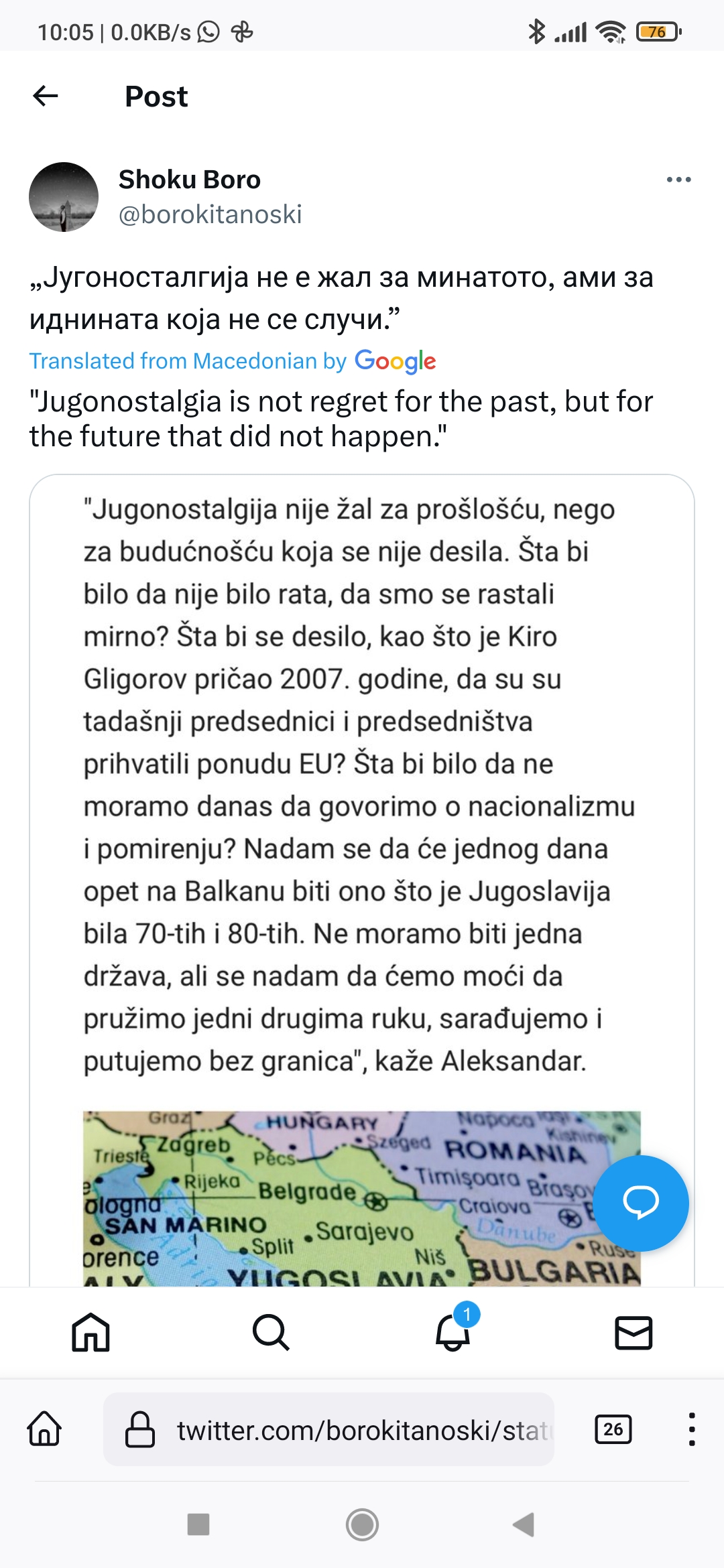Tap the back arrow in Post header
The width and height of the screenshot is (724, 1568).
coord(46,96)
